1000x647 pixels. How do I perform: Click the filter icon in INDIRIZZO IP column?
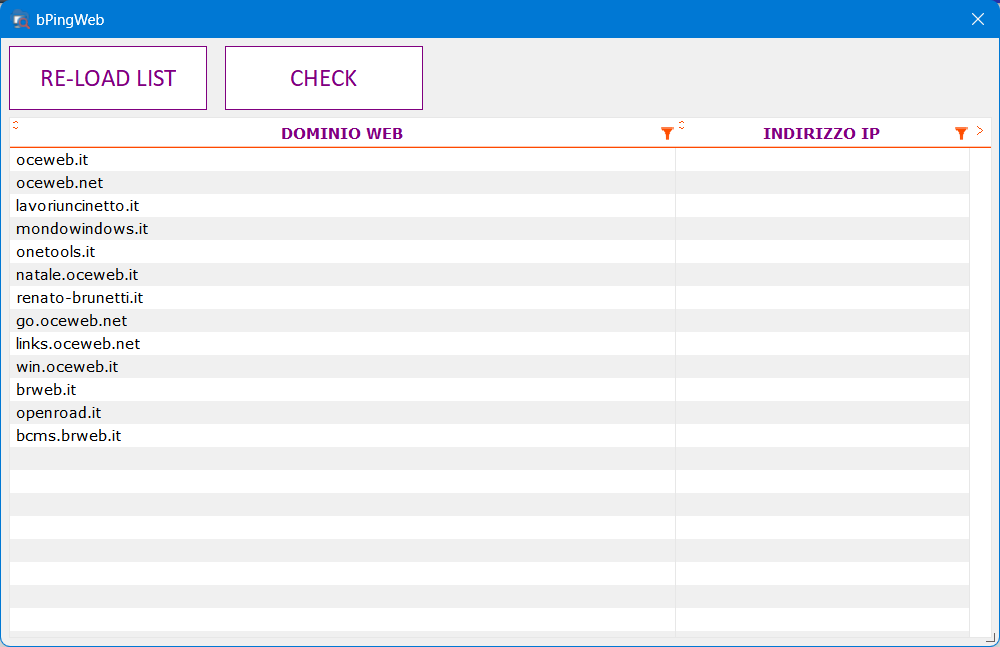[x=961, y=134]
